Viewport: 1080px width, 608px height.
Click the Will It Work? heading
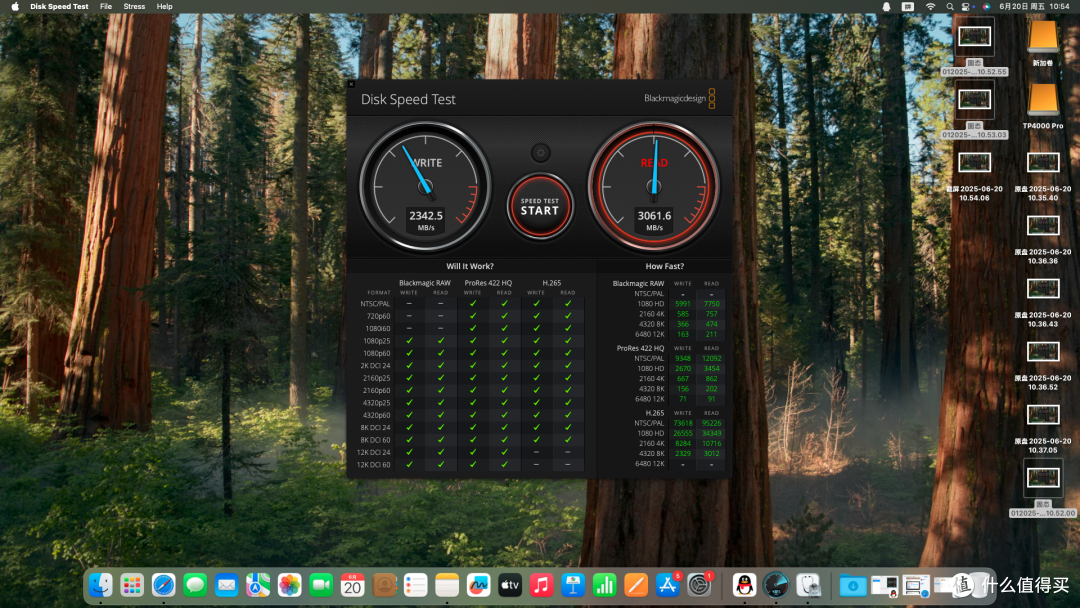pyautogui.click(x=470, y=266)
